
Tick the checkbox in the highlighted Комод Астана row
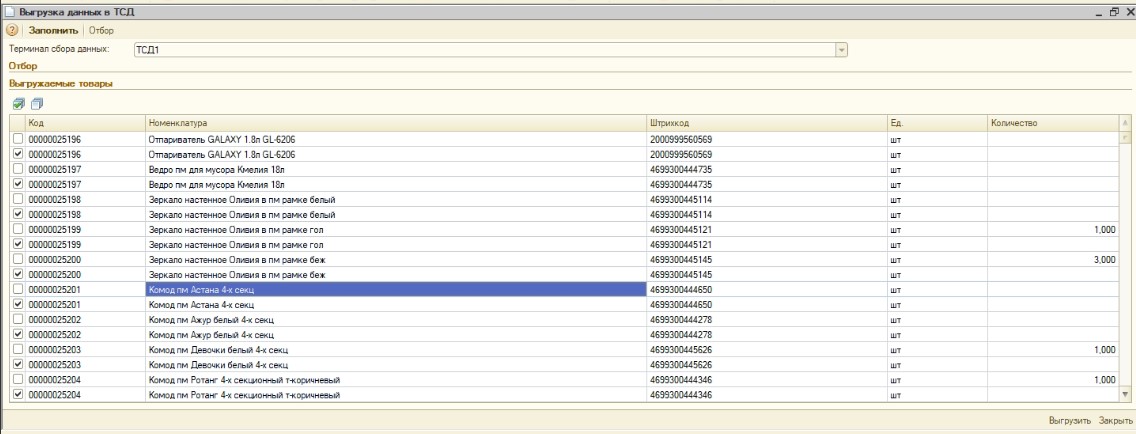click(x=16, y=289)
